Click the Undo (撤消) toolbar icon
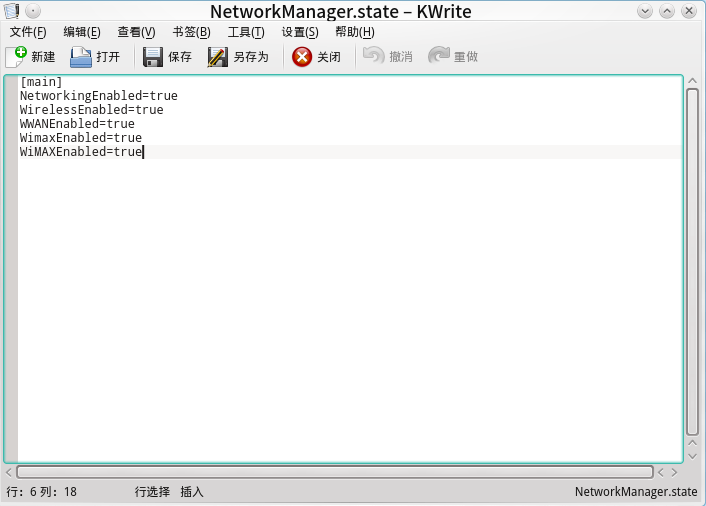The image size is (706, 506). click(x=373, y=56)
